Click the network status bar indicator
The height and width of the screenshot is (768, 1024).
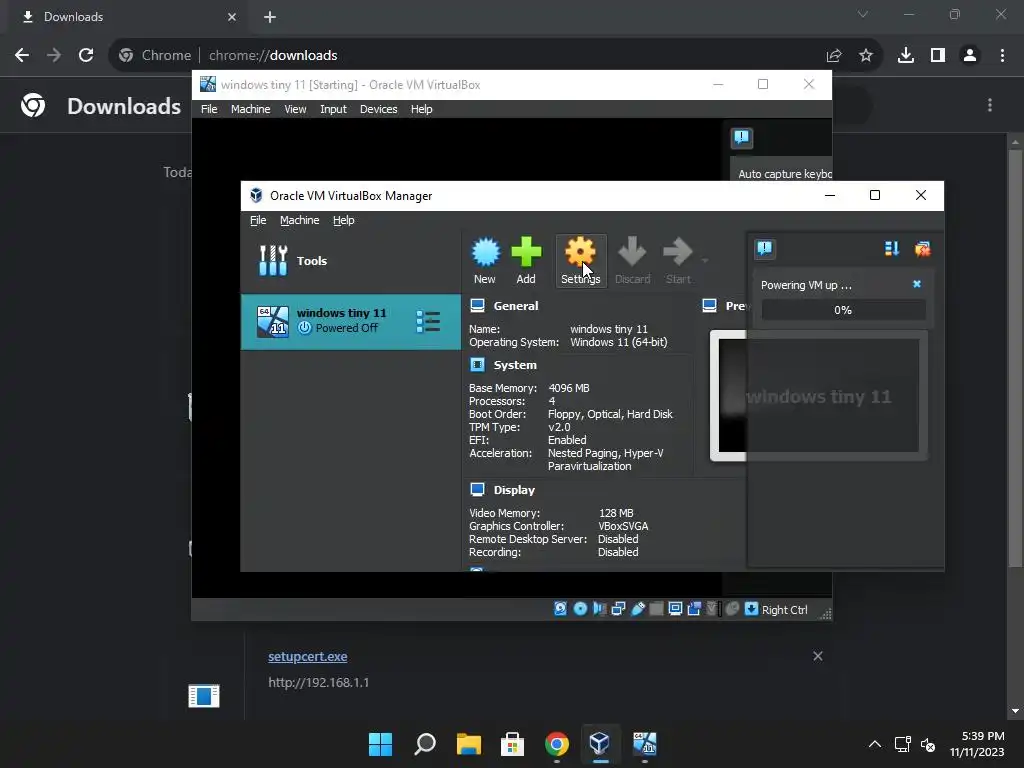(618, 609)
